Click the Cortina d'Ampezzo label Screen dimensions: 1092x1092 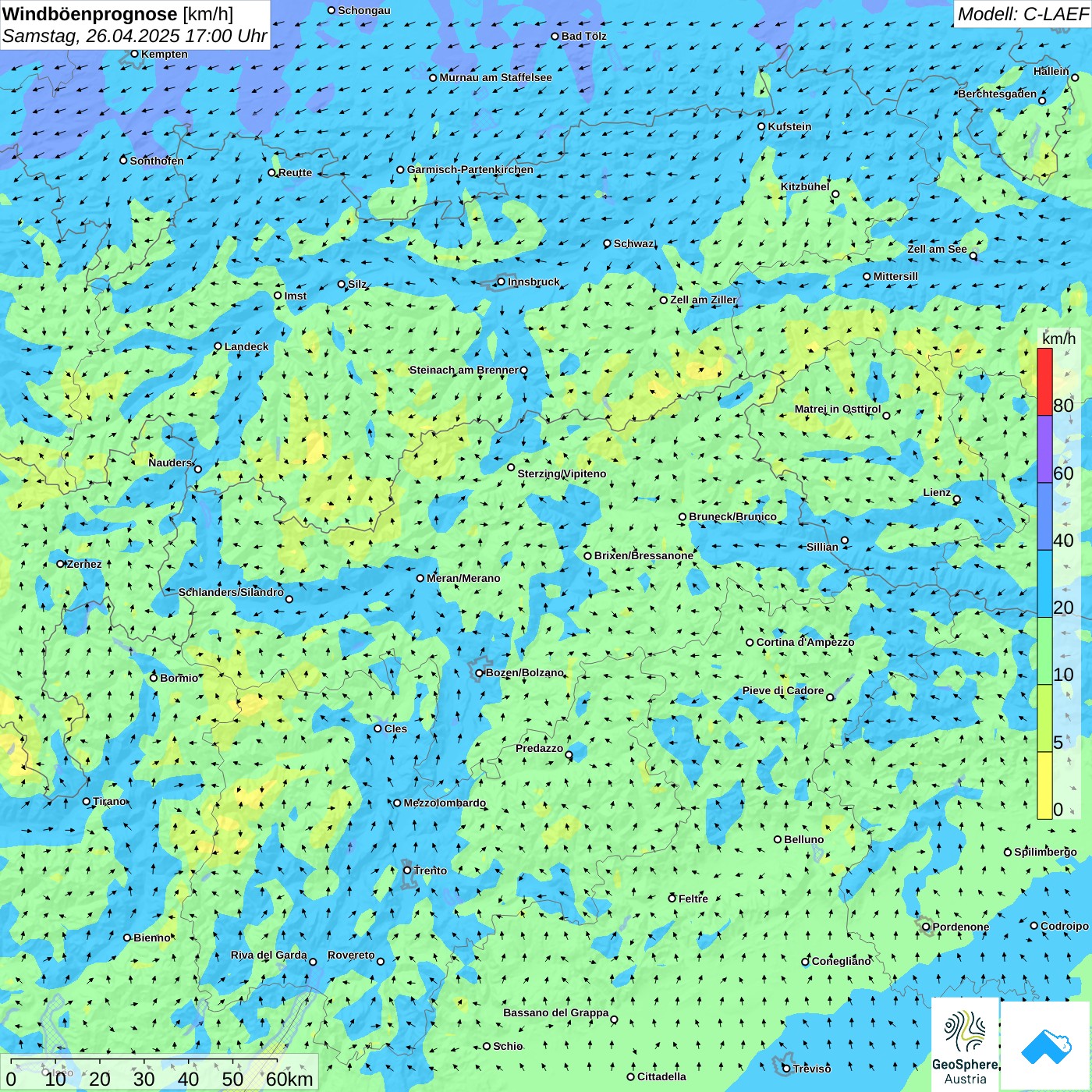click(x=806, y=642)
